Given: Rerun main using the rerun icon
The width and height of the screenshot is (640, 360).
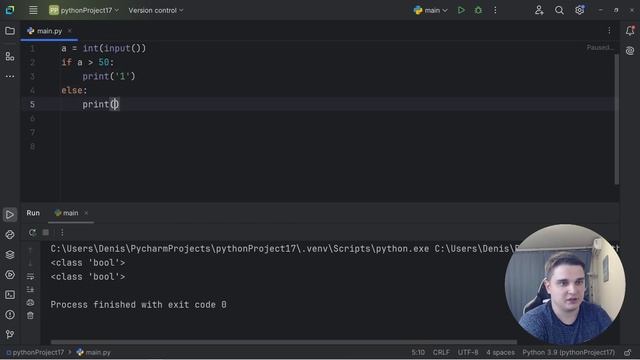Looking at the screenshot, I should point(32,232).
